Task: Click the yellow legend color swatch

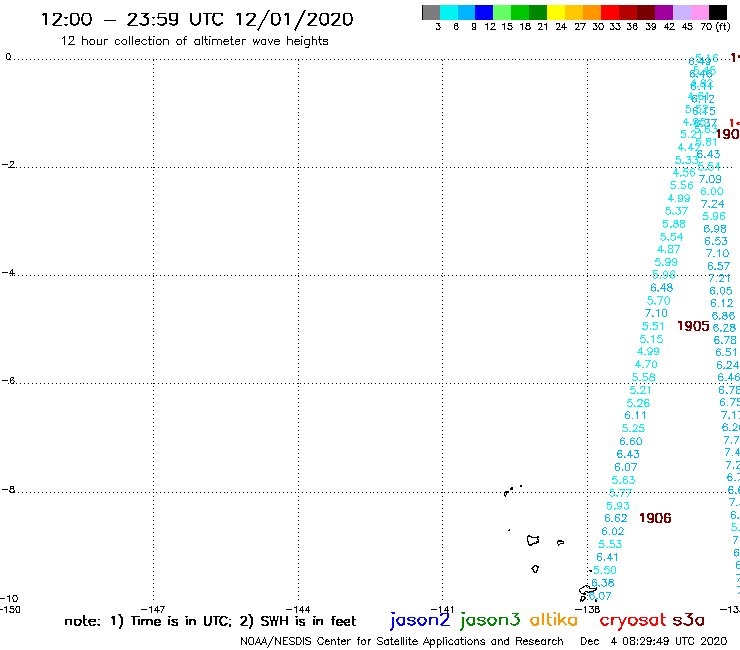Action: [556, 12]
